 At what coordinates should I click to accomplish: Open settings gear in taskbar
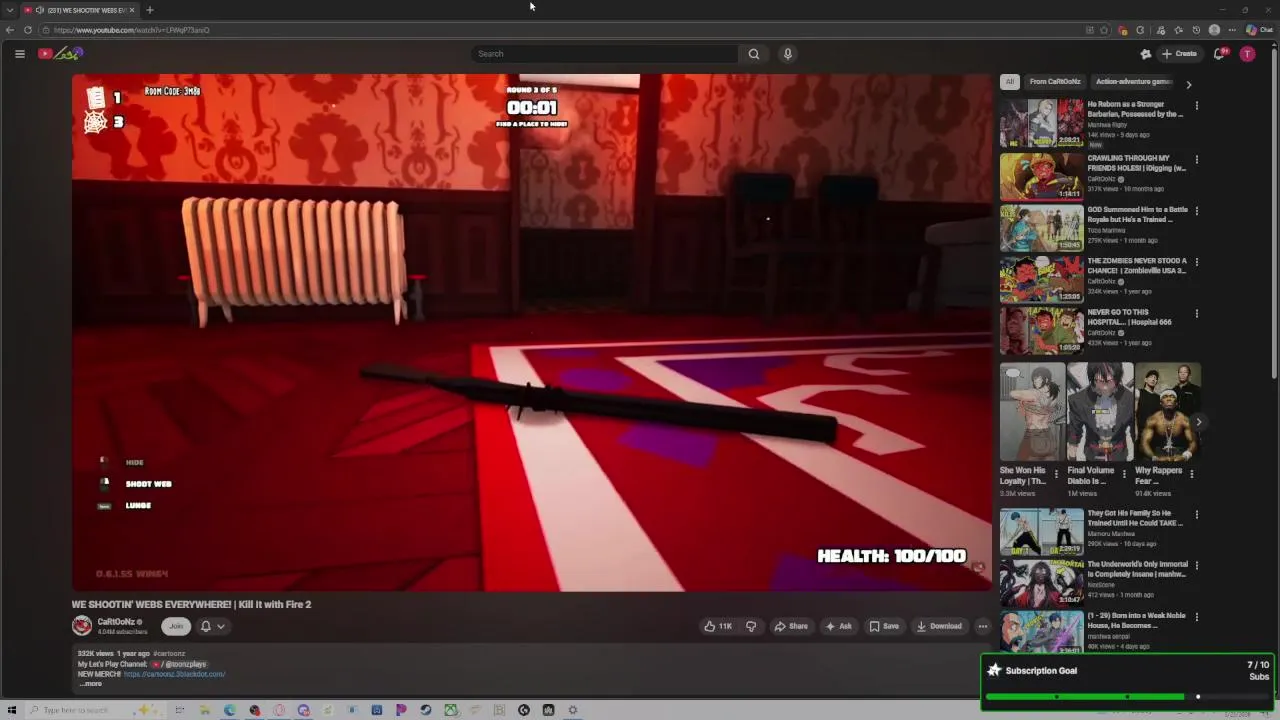coord(573,710)
